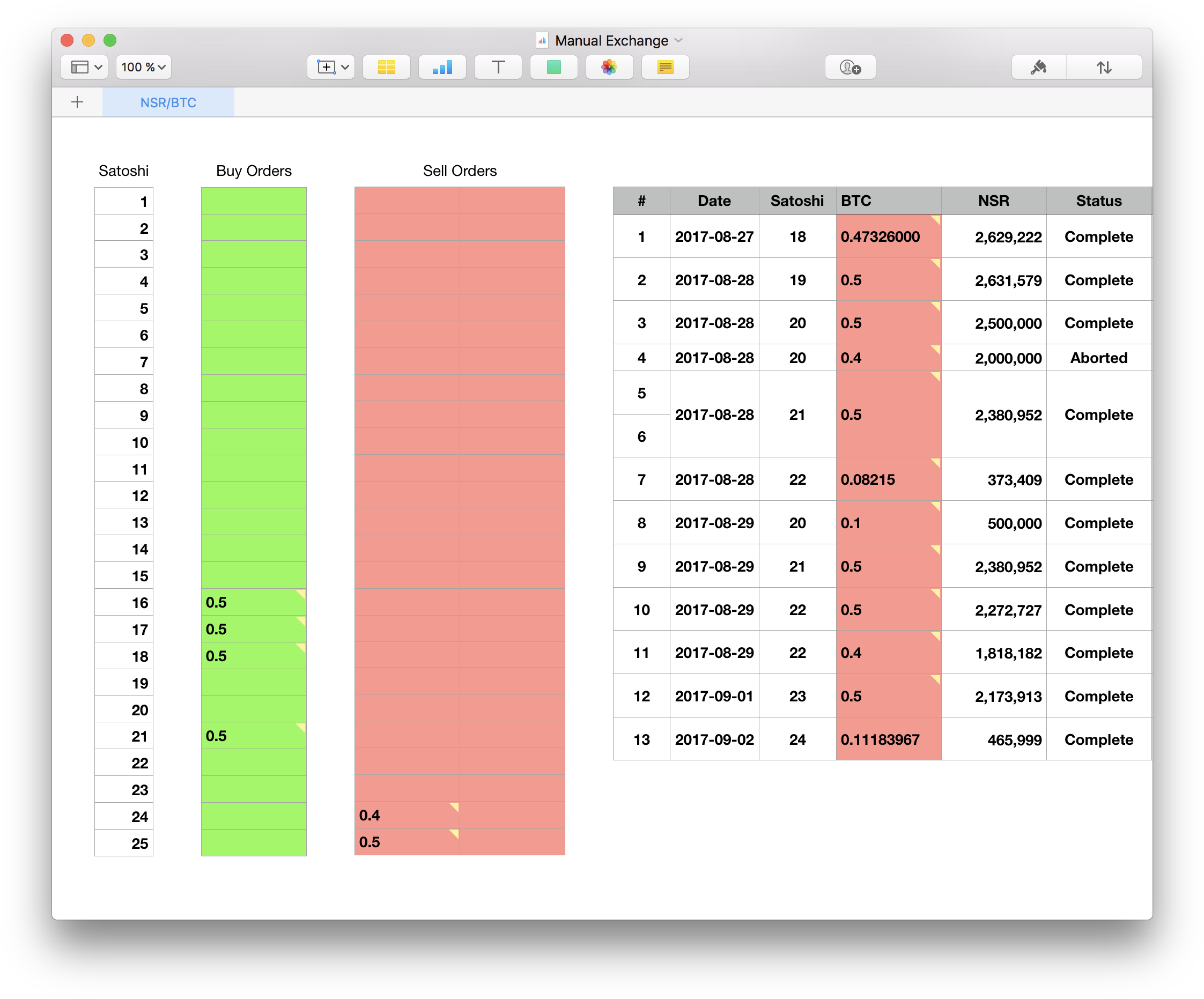Click the Text box toolbar icon

point(498,67)
